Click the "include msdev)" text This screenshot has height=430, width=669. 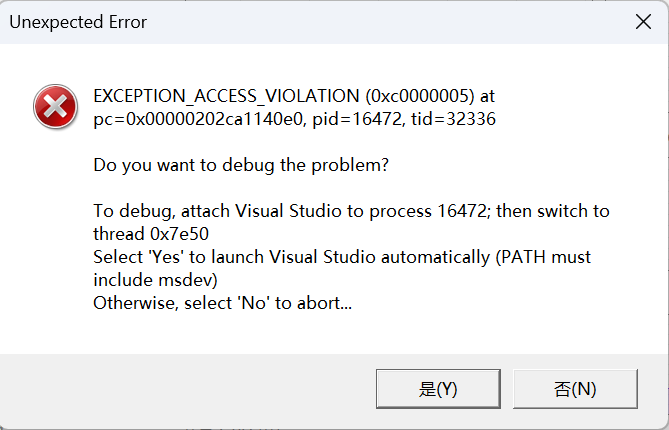pyautogui.click(x=155, y=279)
